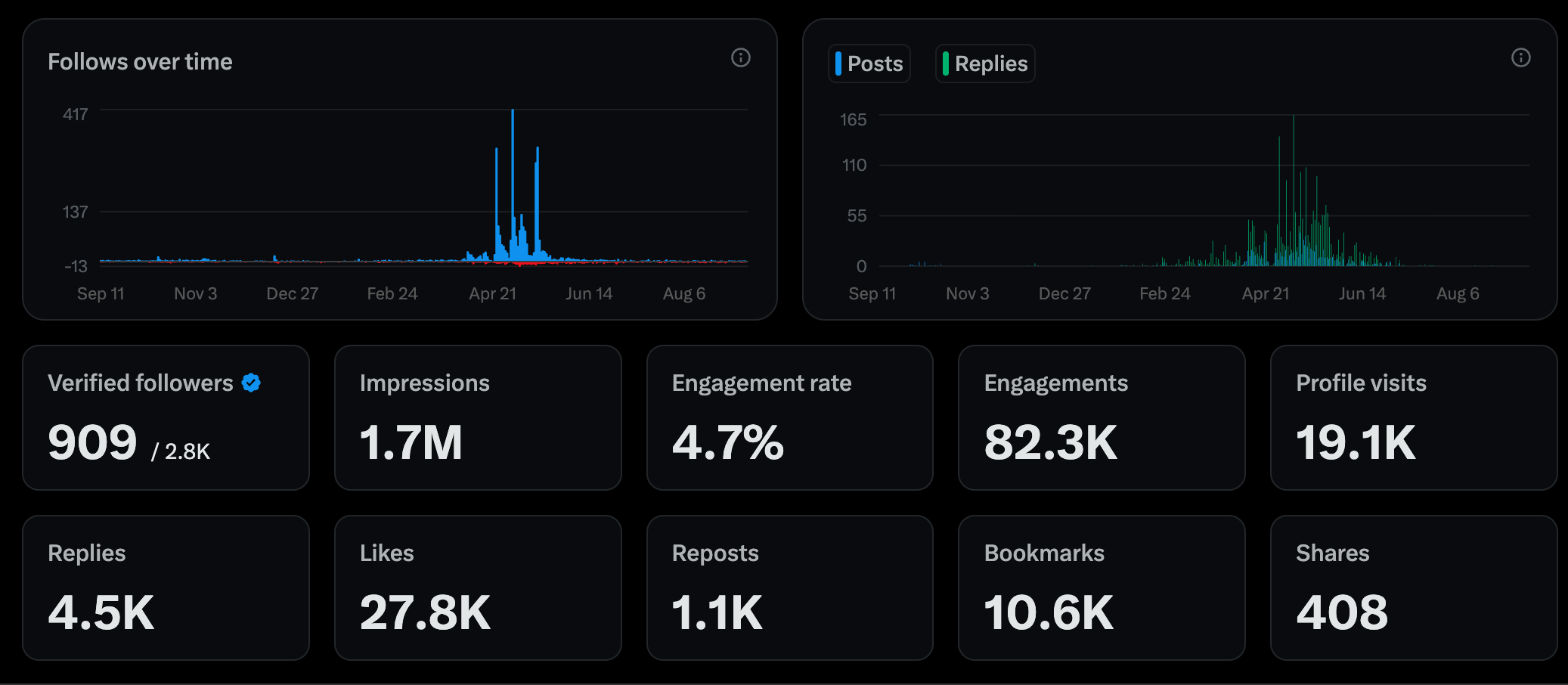
Task: Click the -13 y-axis label on follows chart
Action: point(76,267)
